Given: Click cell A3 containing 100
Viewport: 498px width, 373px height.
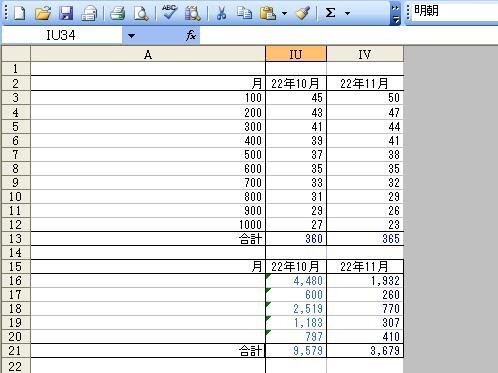Looking at the screenshot, I should point(148,98).
